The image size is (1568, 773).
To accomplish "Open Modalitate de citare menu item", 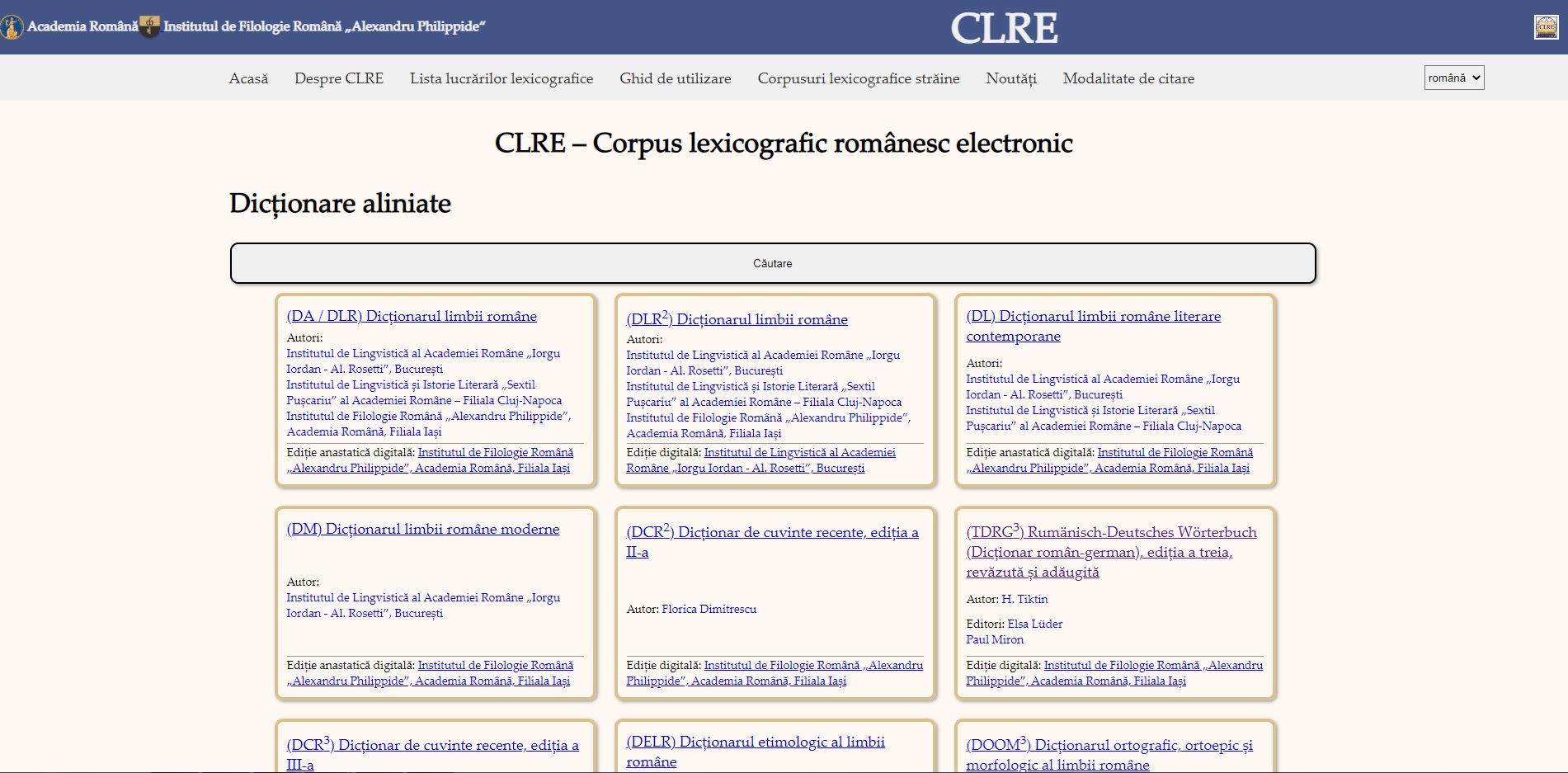I will point(1128,78).
